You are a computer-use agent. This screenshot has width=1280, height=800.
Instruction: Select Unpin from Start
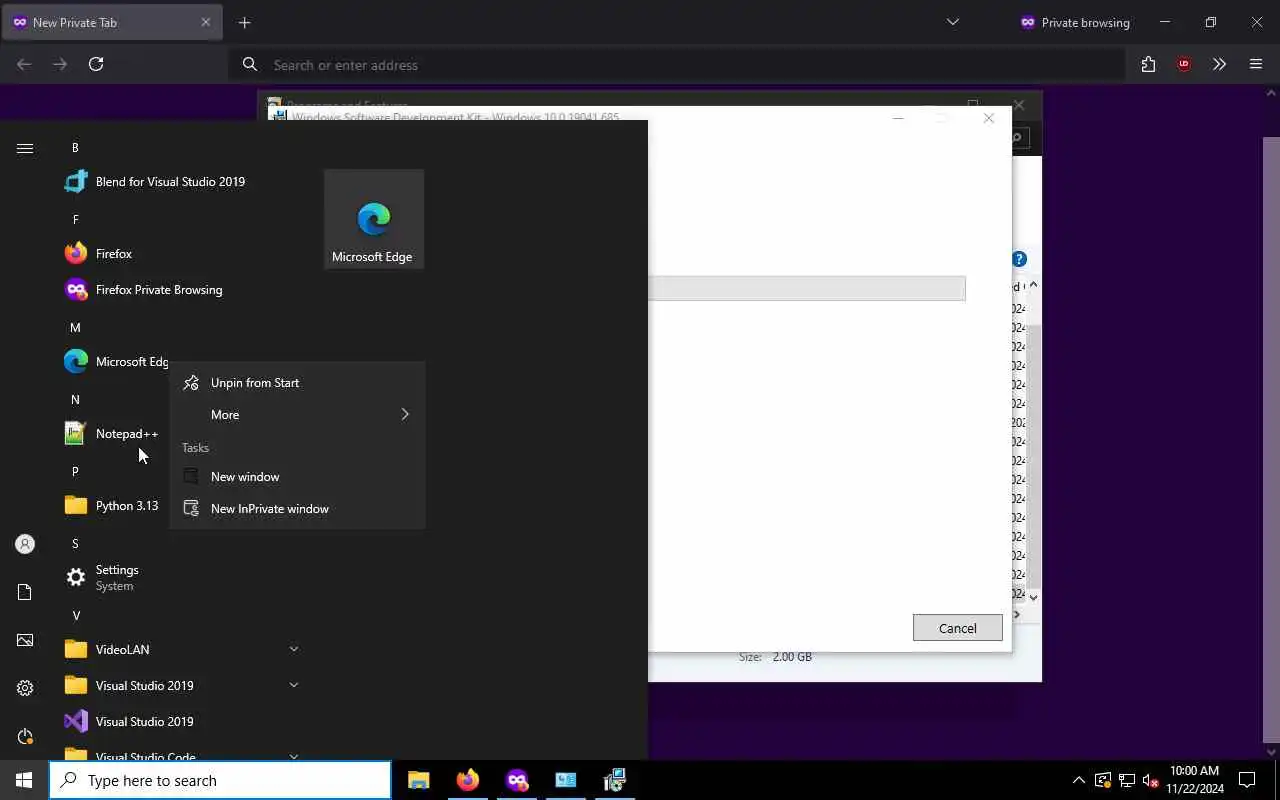(297, 383)
